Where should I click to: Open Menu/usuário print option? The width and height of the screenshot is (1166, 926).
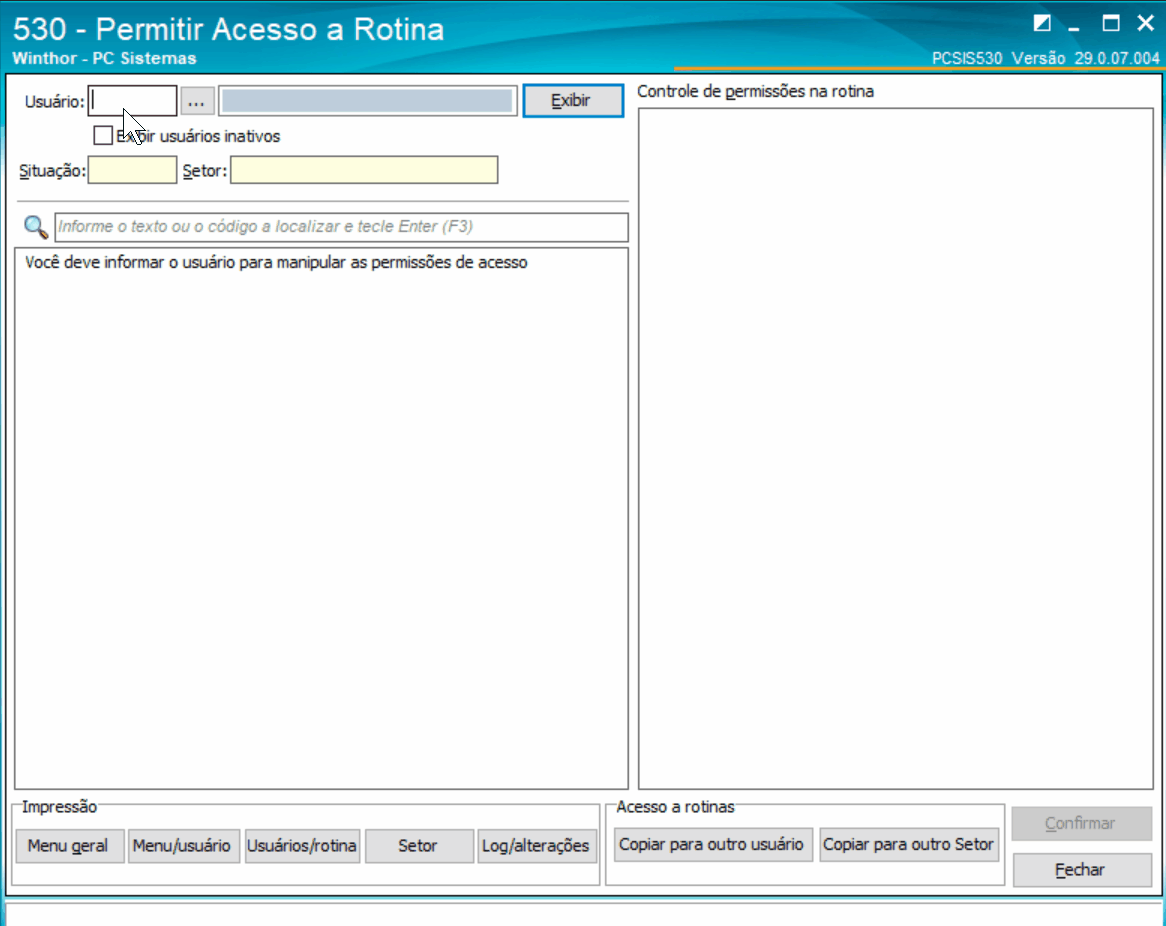coord(184,846)
